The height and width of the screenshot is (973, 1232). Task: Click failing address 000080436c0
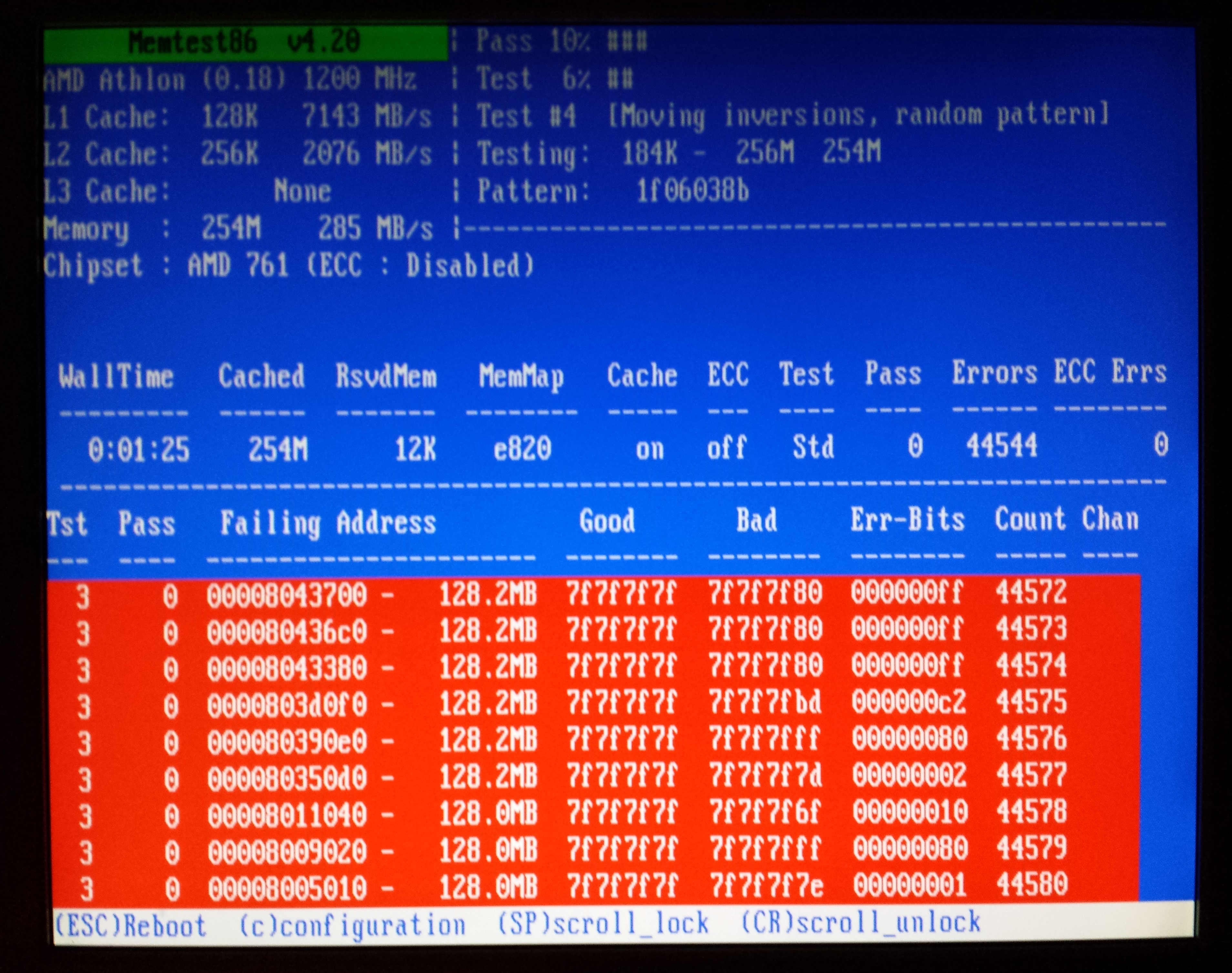286,632
